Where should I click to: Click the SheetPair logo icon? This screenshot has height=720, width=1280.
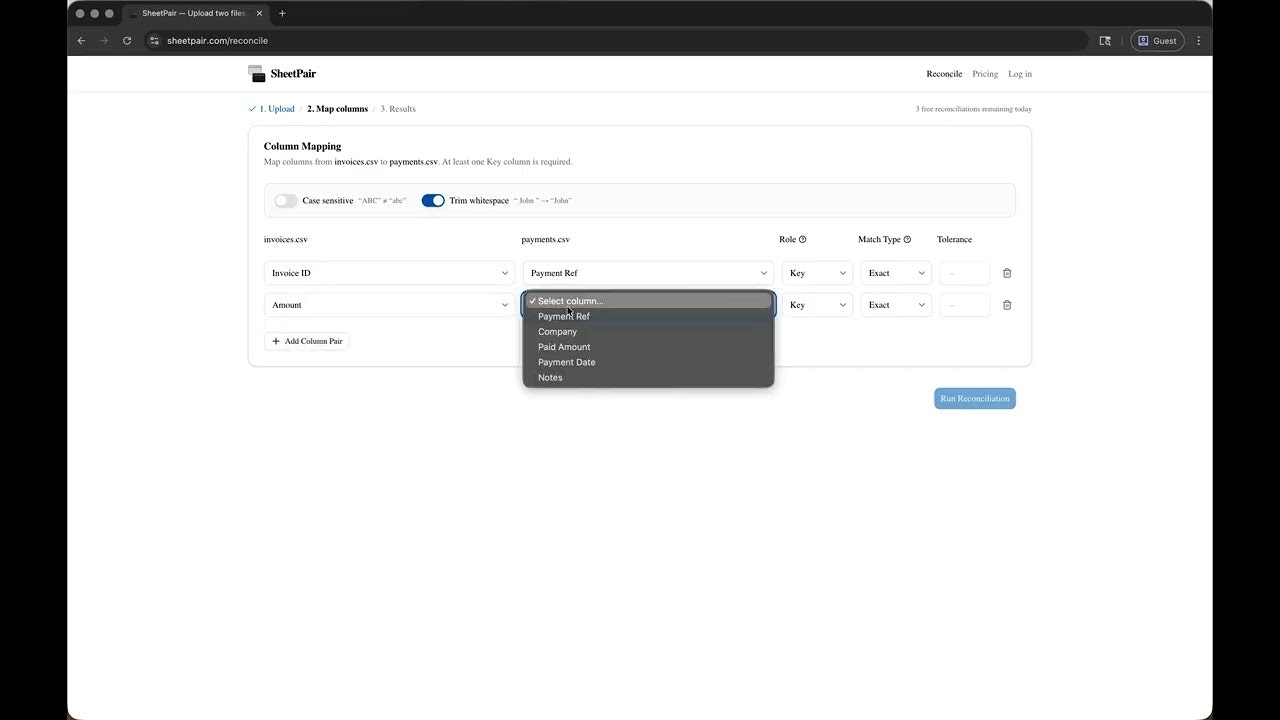[257, 74]
